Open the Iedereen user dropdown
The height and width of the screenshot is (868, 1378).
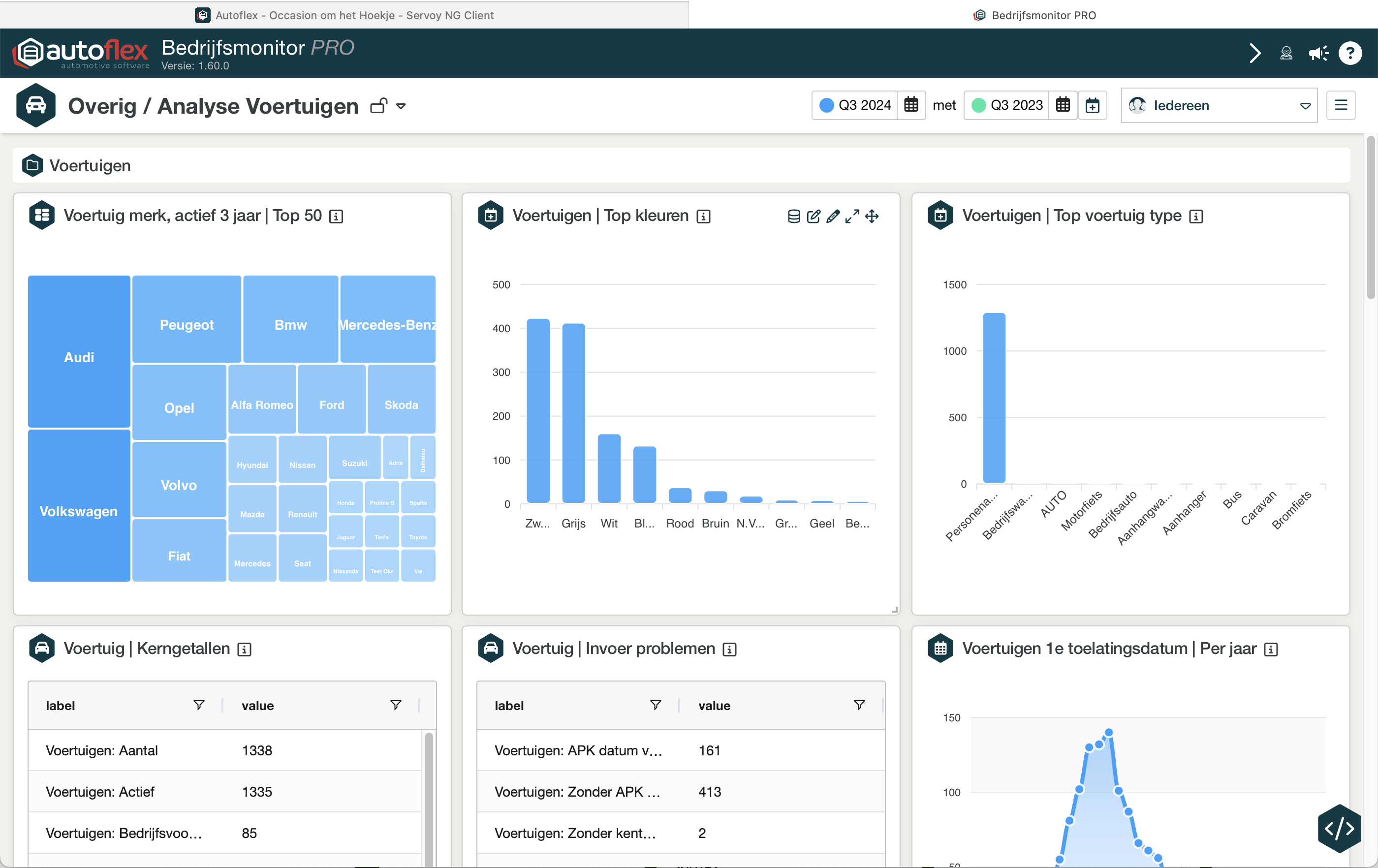(1219, 105)
